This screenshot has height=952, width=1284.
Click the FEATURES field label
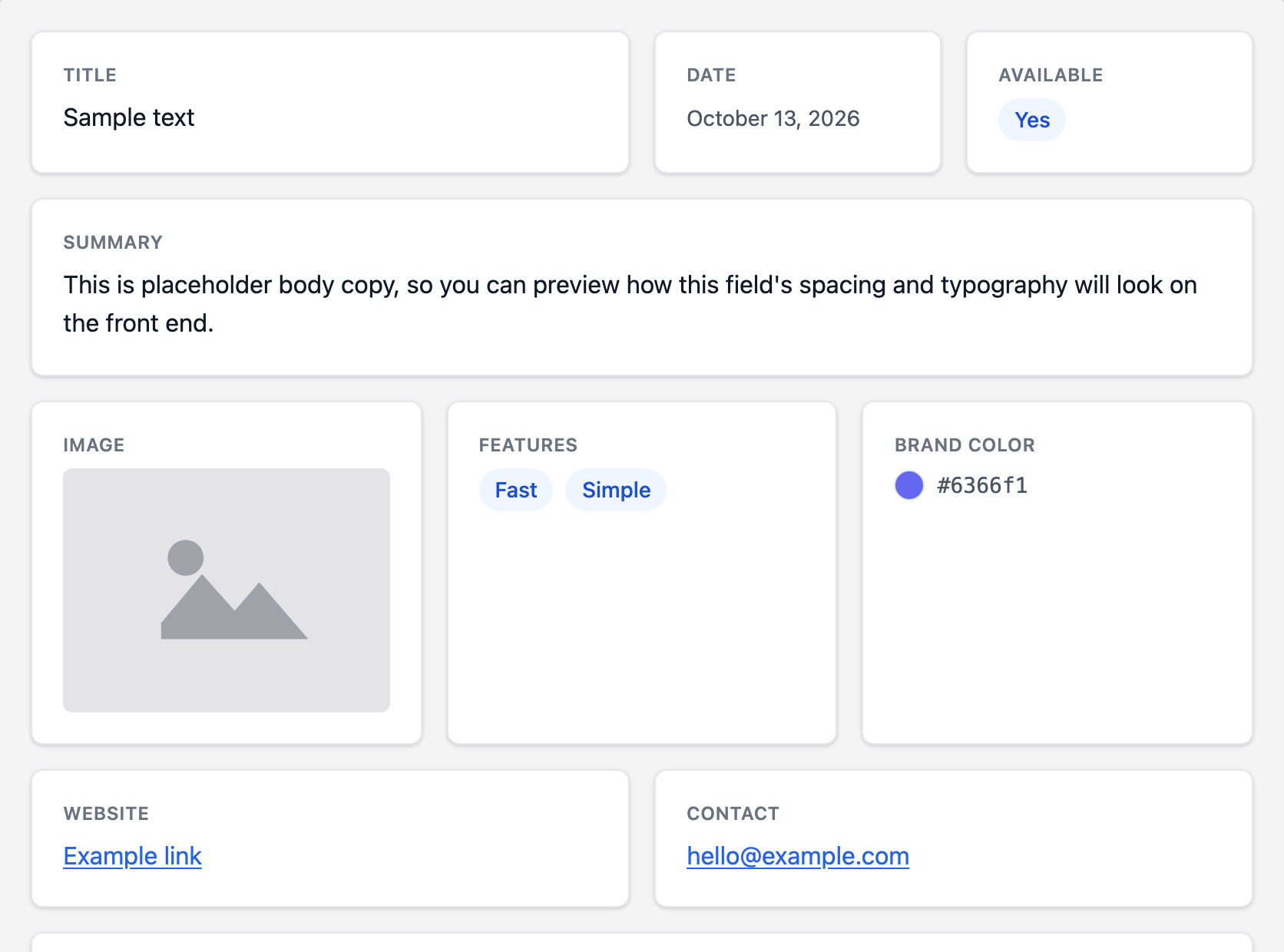[x=528, y=445]
